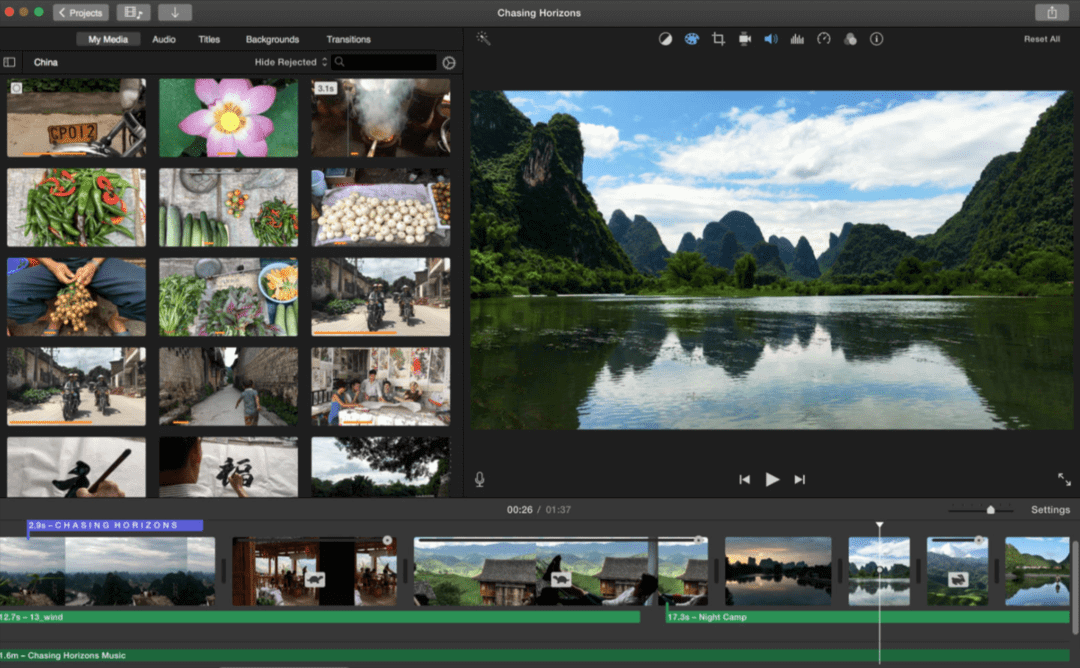Switch to the Audio tab

tap(163, 39)
